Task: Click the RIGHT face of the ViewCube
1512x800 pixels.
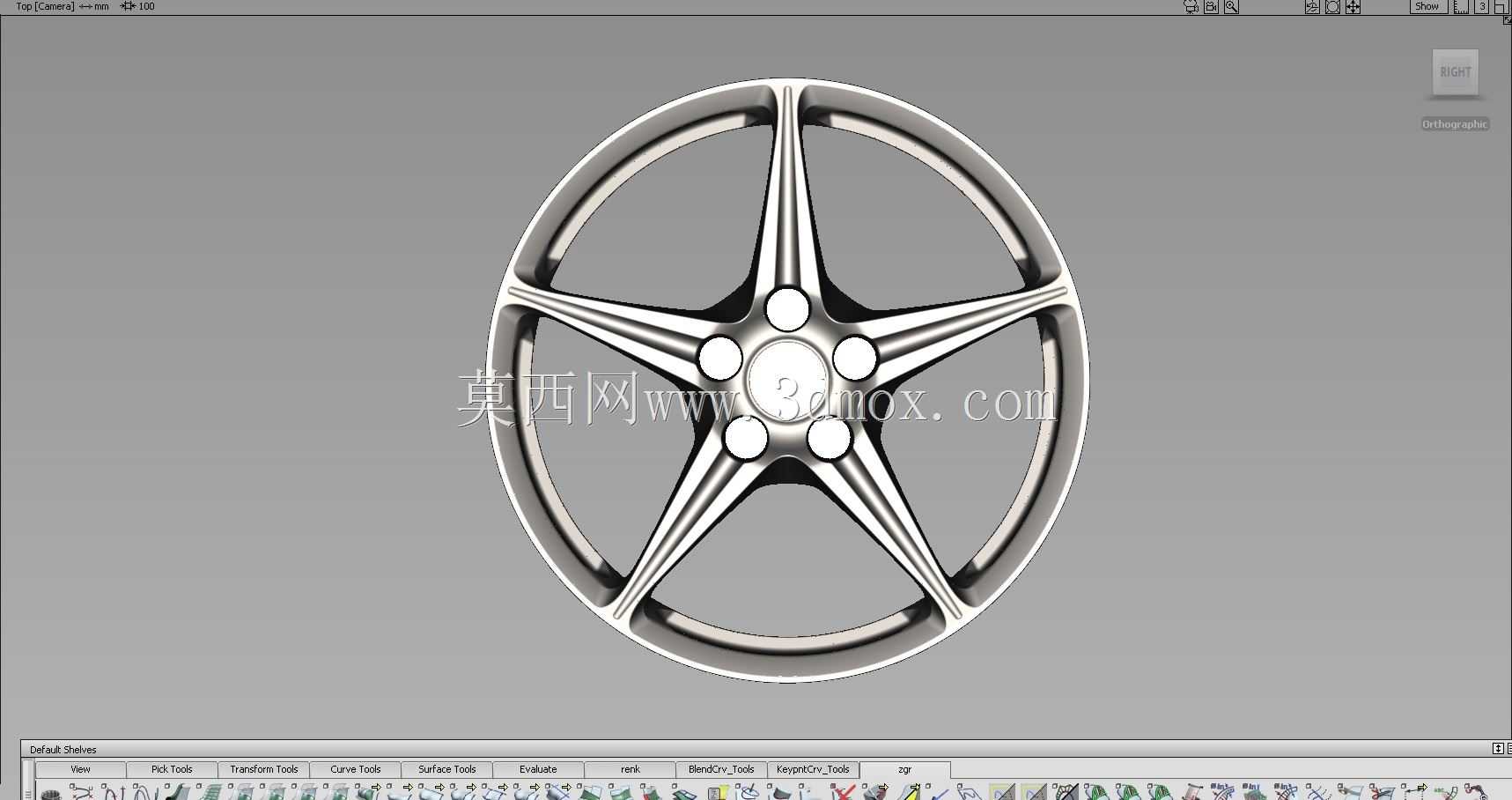Action: (1455, 72)
